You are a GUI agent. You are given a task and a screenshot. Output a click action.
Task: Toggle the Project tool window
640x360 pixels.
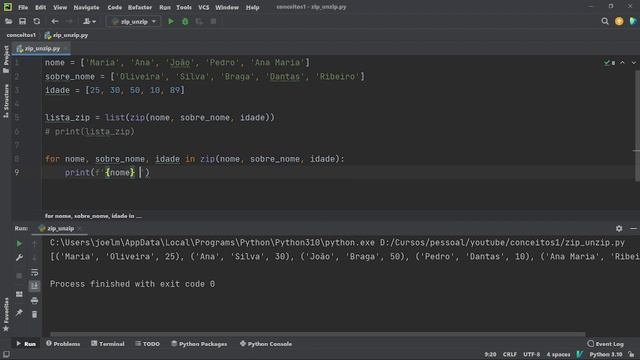(6, 59)
